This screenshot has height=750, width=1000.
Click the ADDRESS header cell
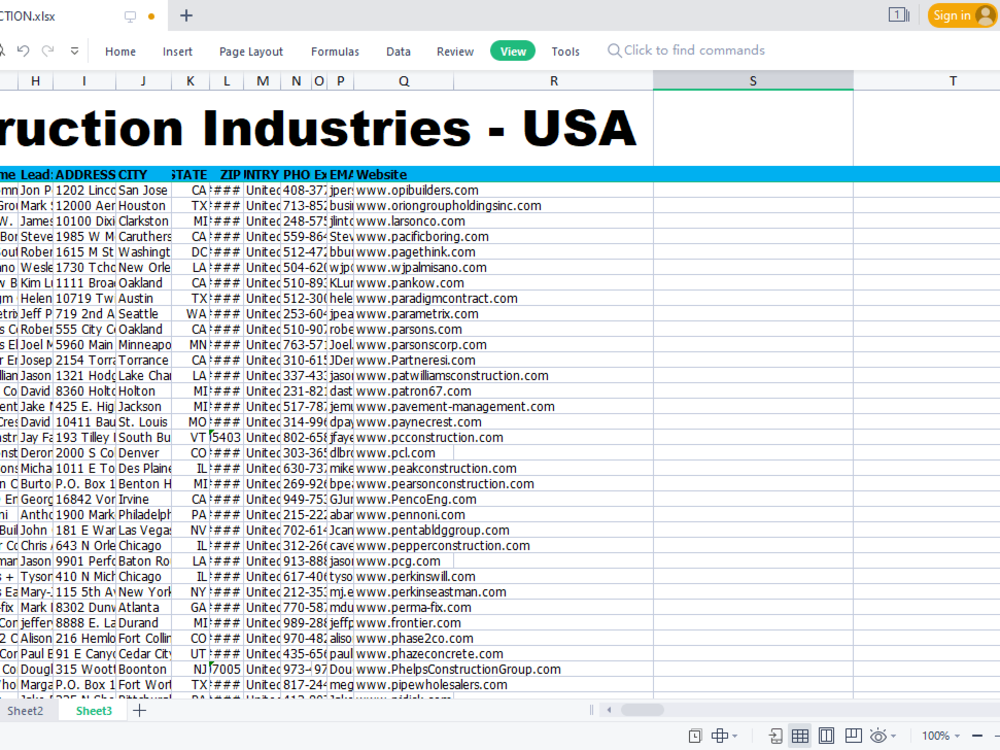(85, 175)
